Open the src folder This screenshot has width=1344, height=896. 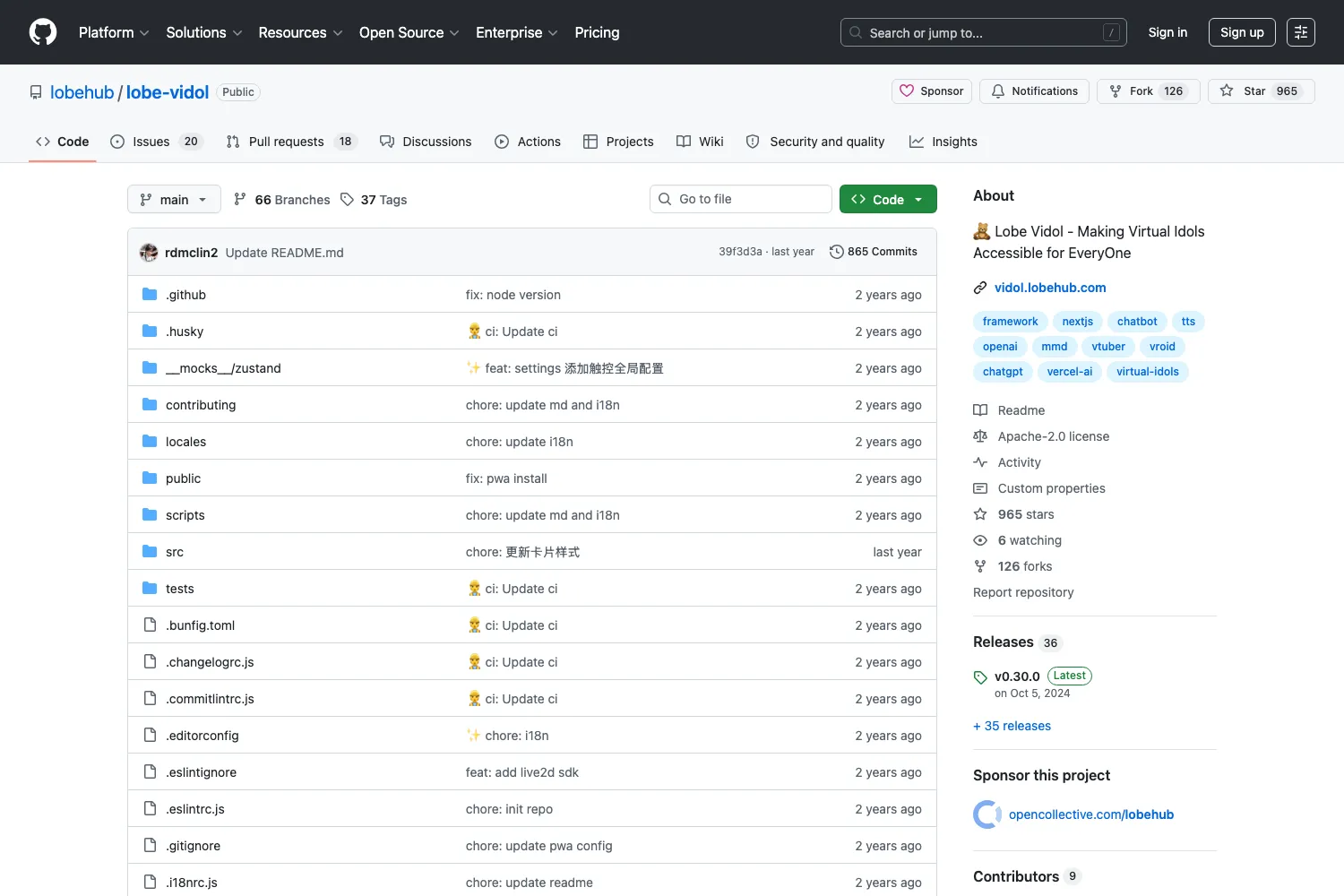click(175, 552)
